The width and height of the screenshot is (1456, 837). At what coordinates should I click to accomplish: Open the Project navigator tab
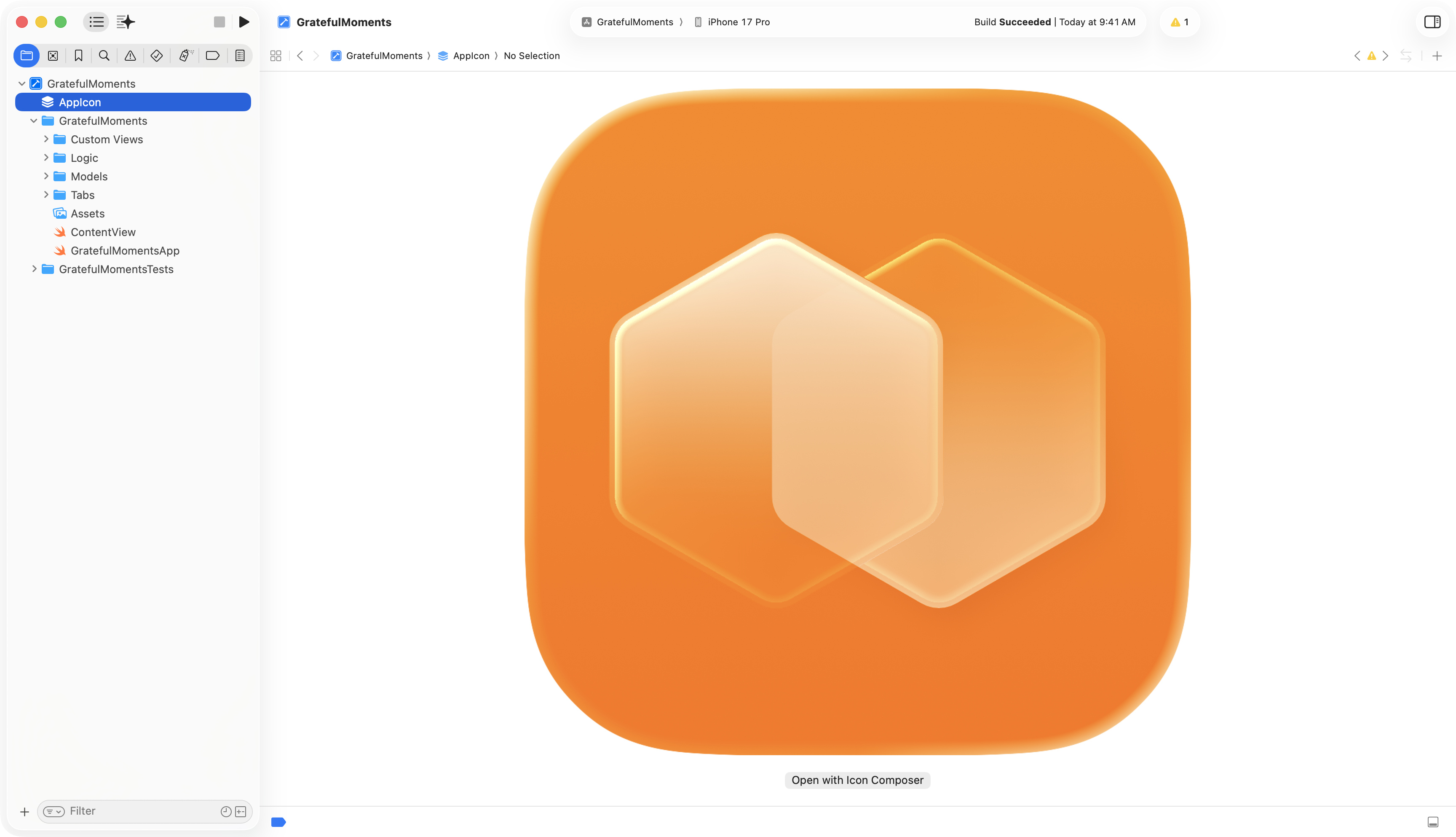coord(27,56)
